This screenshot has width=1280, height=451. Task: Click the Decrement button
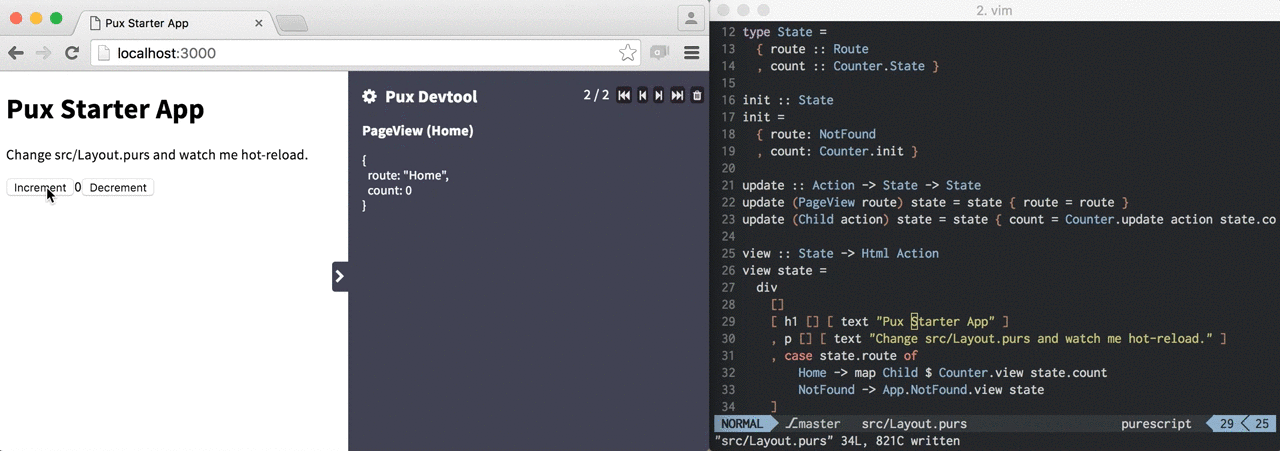(118, 188)
